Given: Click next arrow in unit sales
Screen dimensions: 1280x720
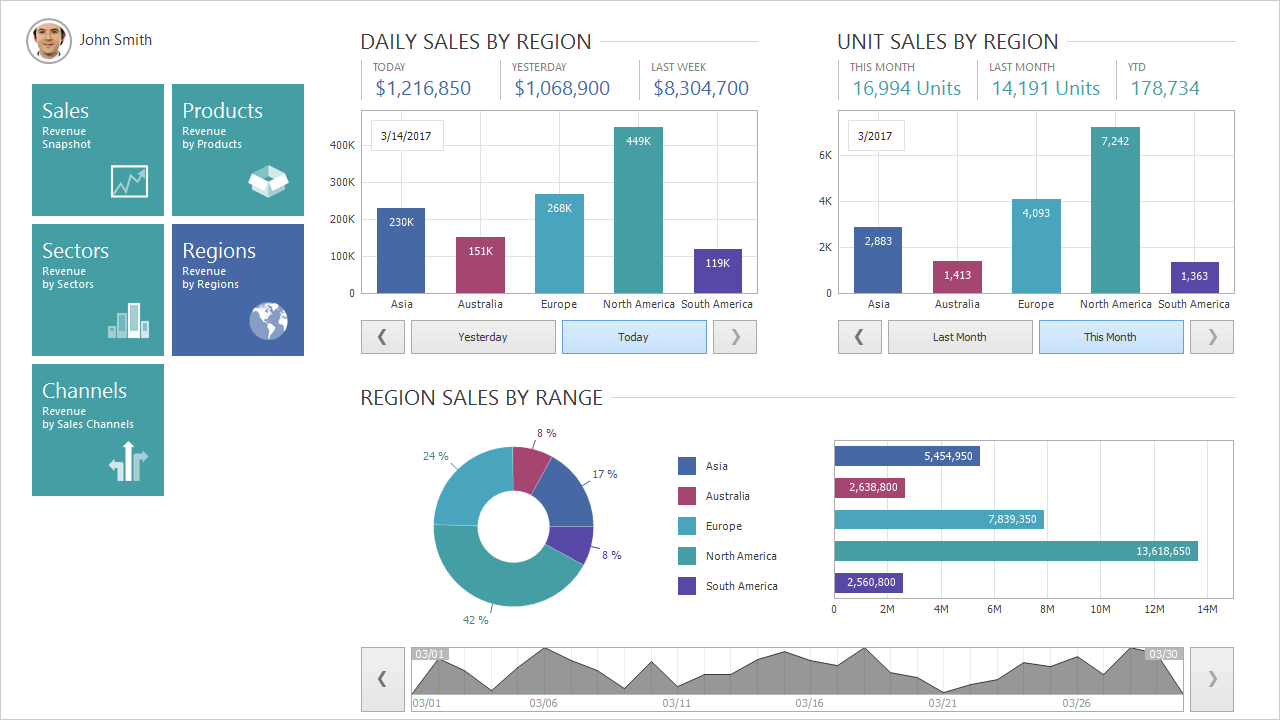Looking at the screenshot, I should click(x=1213, y=337).
